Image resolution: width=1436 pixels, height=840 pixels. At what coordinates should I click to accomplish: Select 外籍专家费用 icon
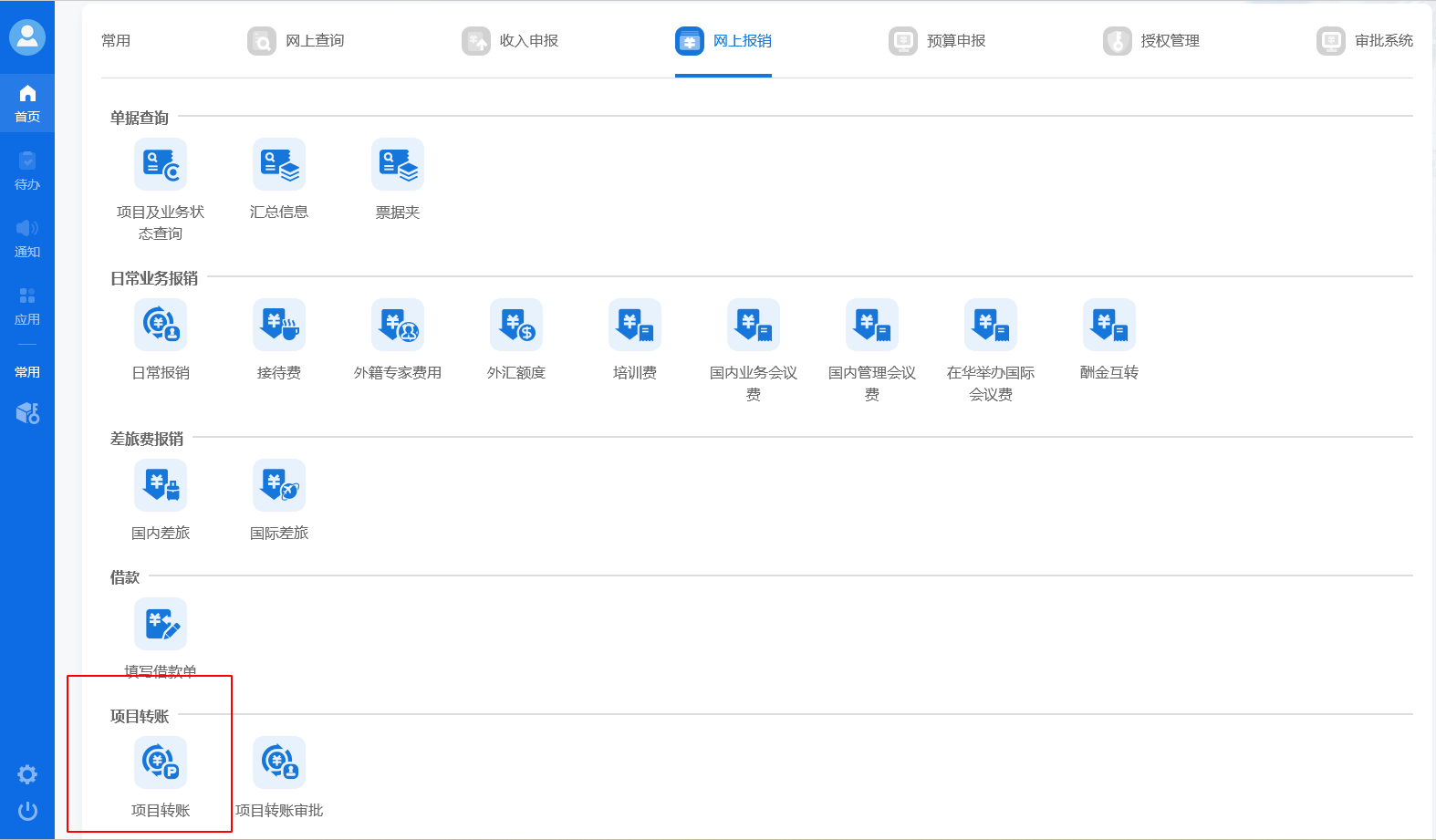tap(398, 325)
